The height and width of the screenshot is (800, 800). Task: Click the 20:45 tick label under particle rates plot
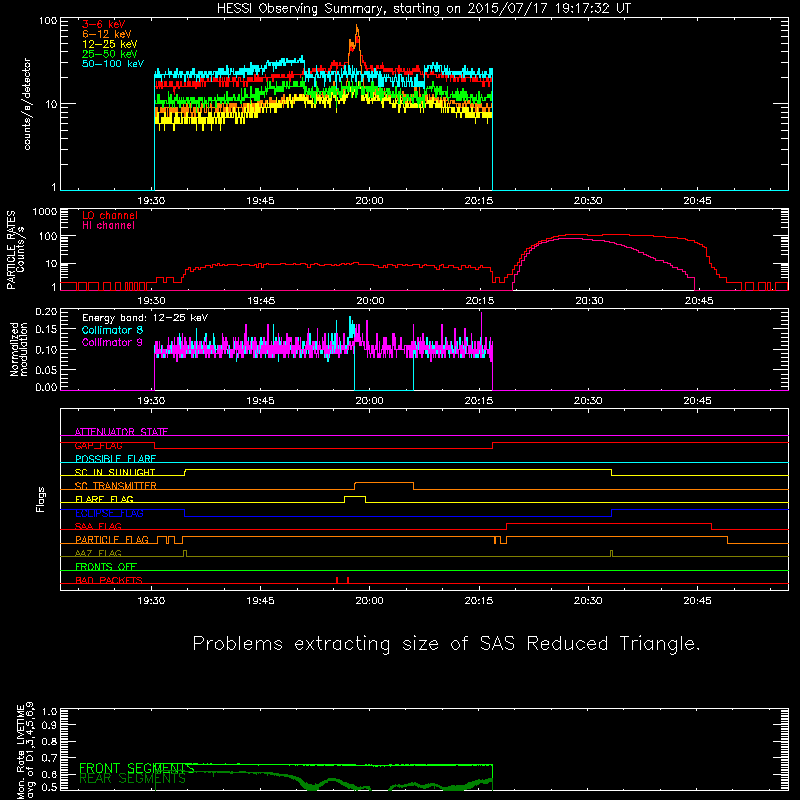pos(698,301)
